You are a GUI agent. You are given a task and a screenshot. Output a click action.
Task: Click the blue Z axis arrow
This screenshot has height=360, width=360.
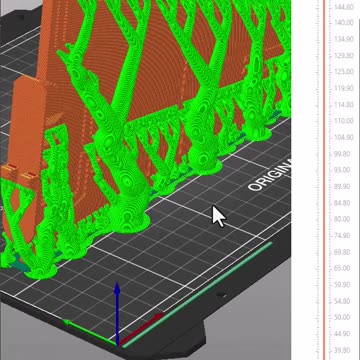coord(117,313)
